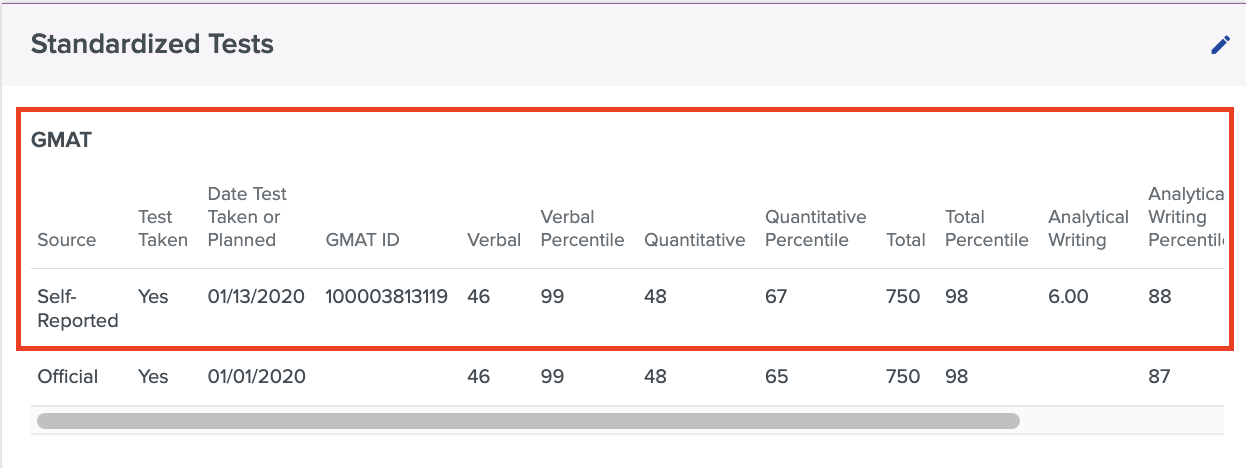Click the Analytical Writing column header
The image size is (1246, 468).
1088,228
